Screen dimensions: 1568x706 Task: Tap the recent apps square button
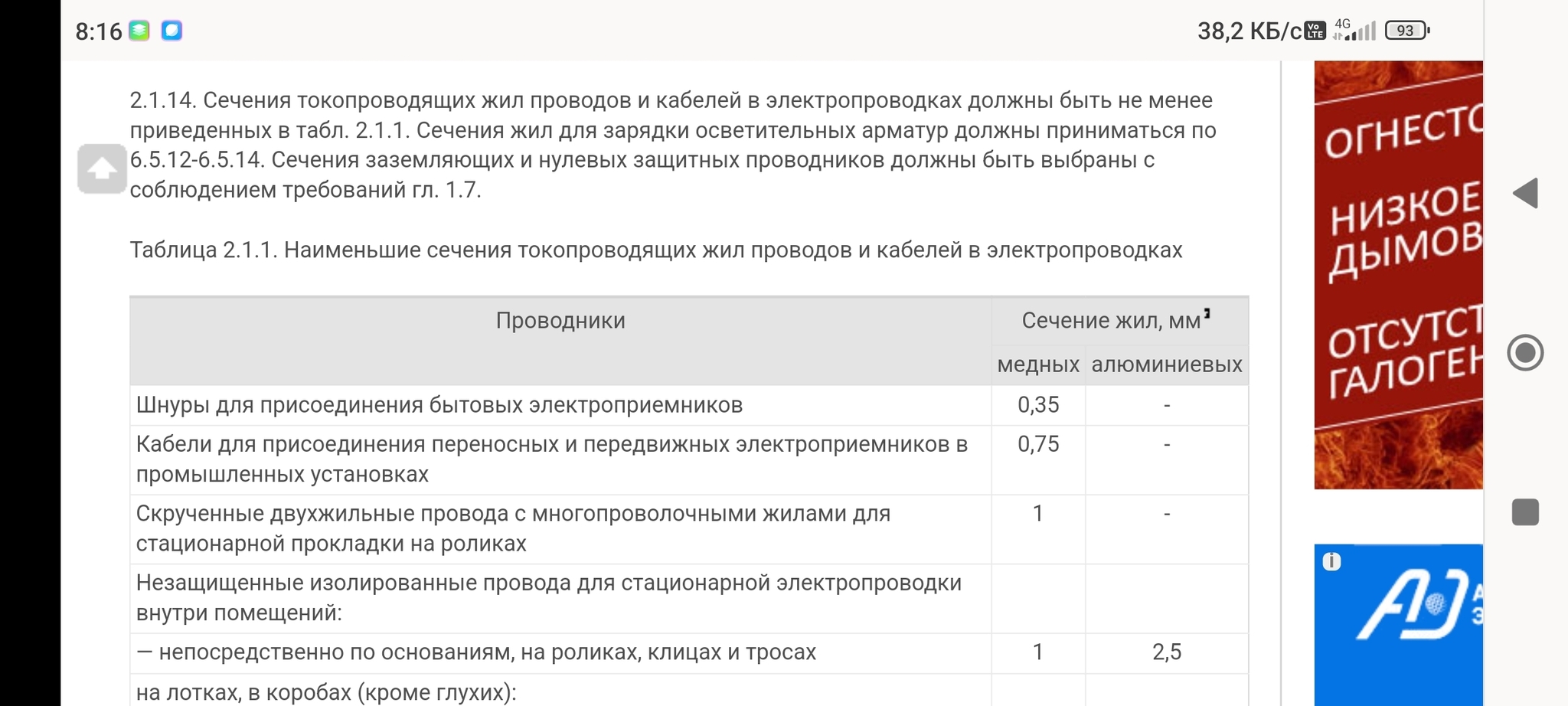1524,512
